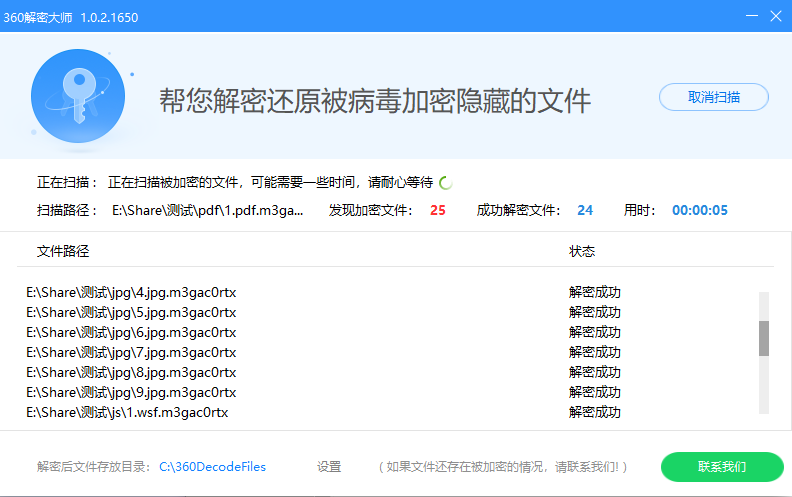
Task: Click the scan path E:\Share\测试\pdf\1.pdf.m3ga...
Action: click(208, 210)
